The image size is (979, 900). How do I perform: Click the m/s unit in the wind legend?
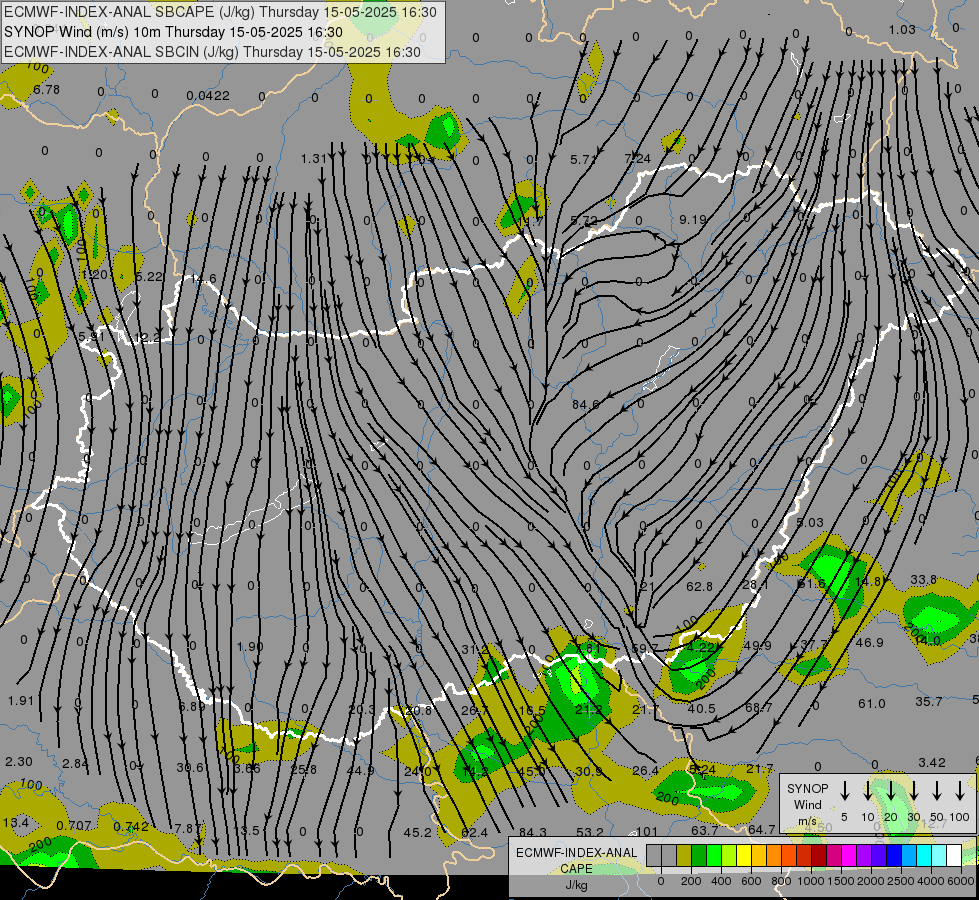pyautogui.click(x=807, y=821)
